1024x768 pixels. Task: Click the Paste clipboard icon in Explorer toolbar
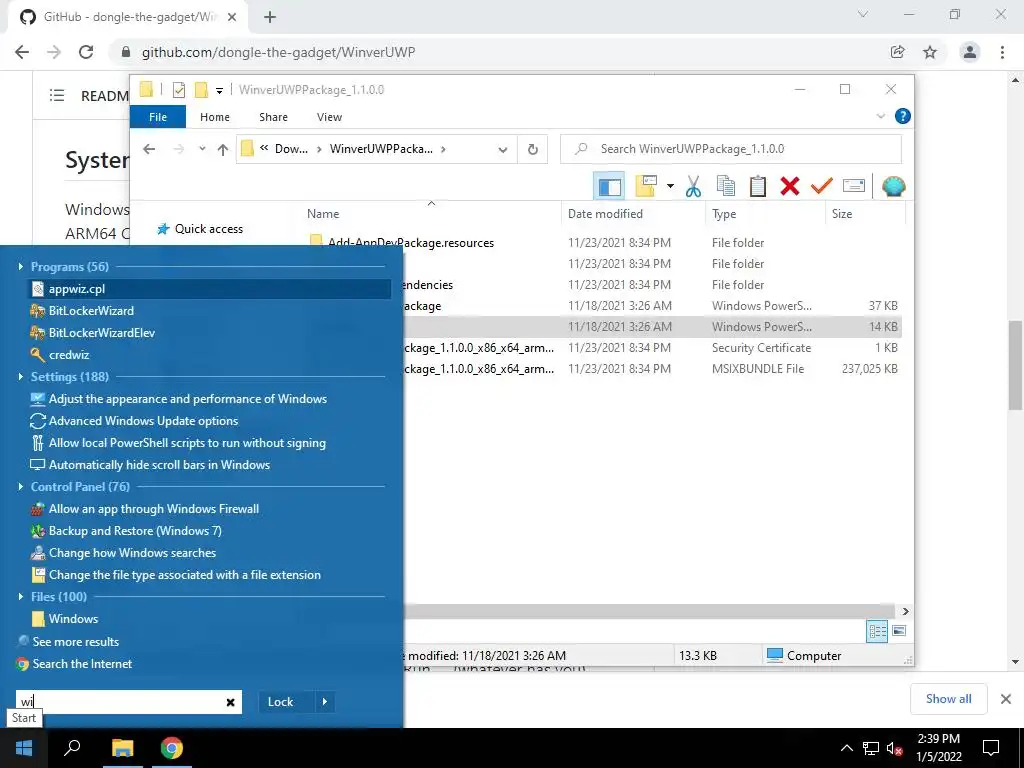[x=758, y=186]
